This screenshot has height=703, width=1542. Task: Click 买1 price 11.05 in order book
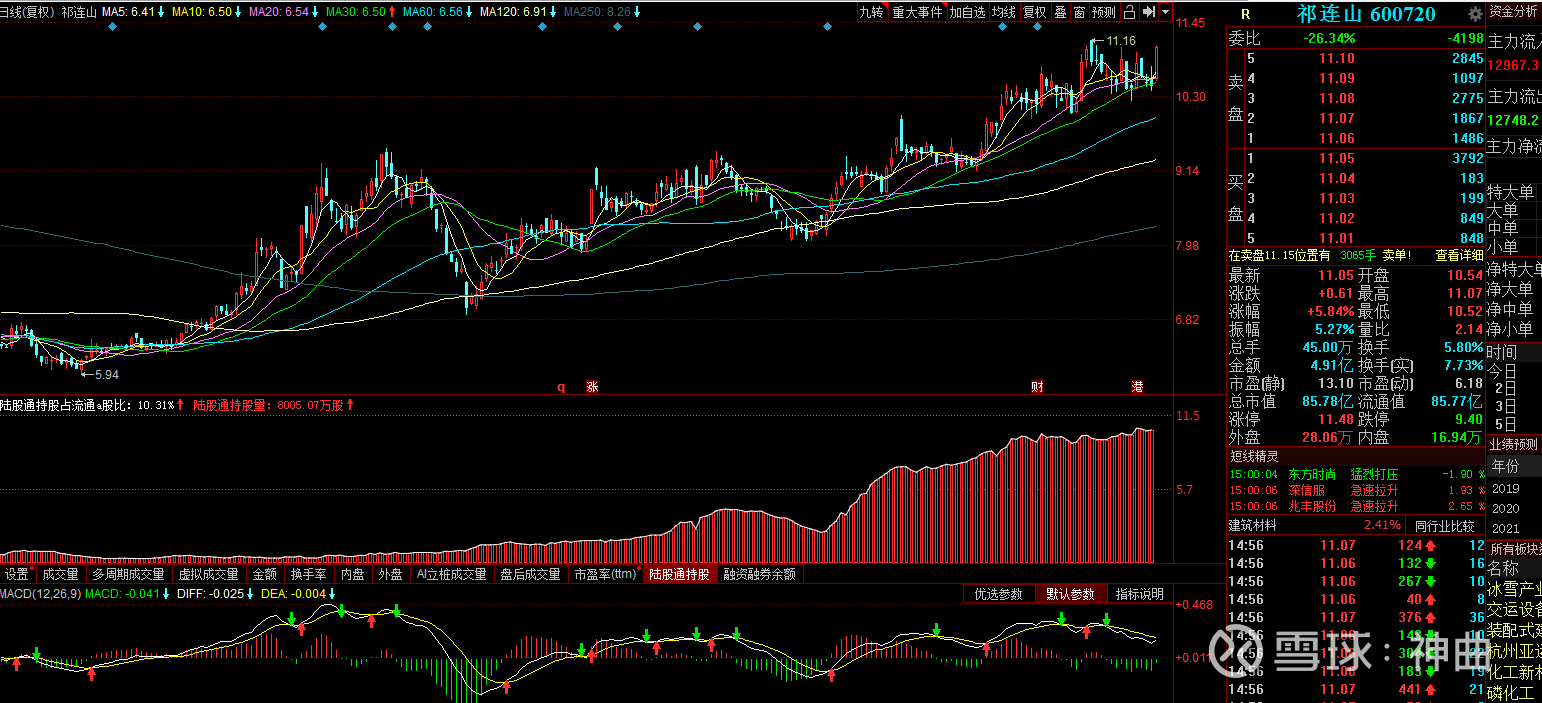(x=1336, y=158)
